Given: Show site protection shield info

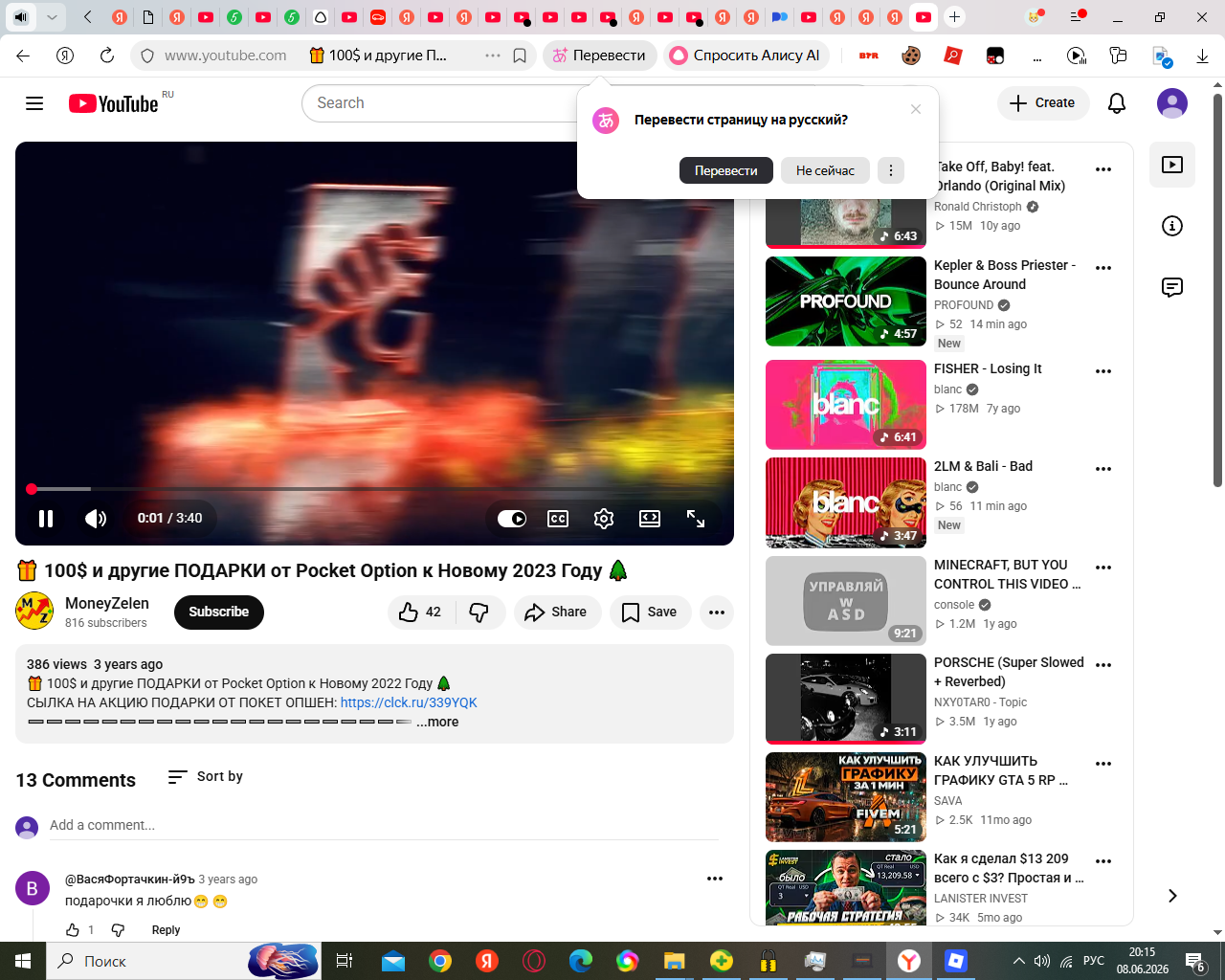Looking at the screenshot, I should coord(147,56).
